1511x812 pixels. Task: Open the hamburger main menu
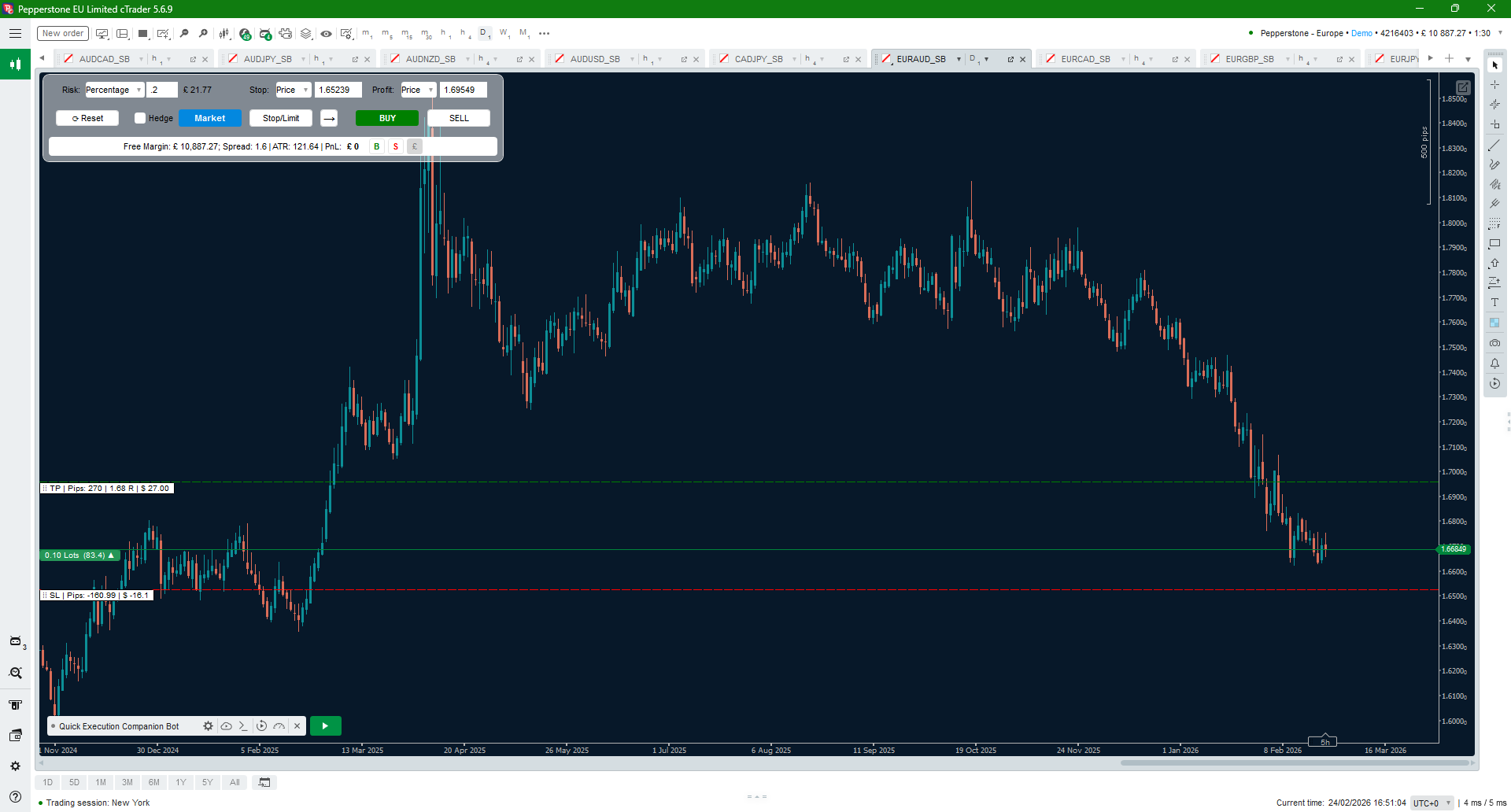[15, 34]
